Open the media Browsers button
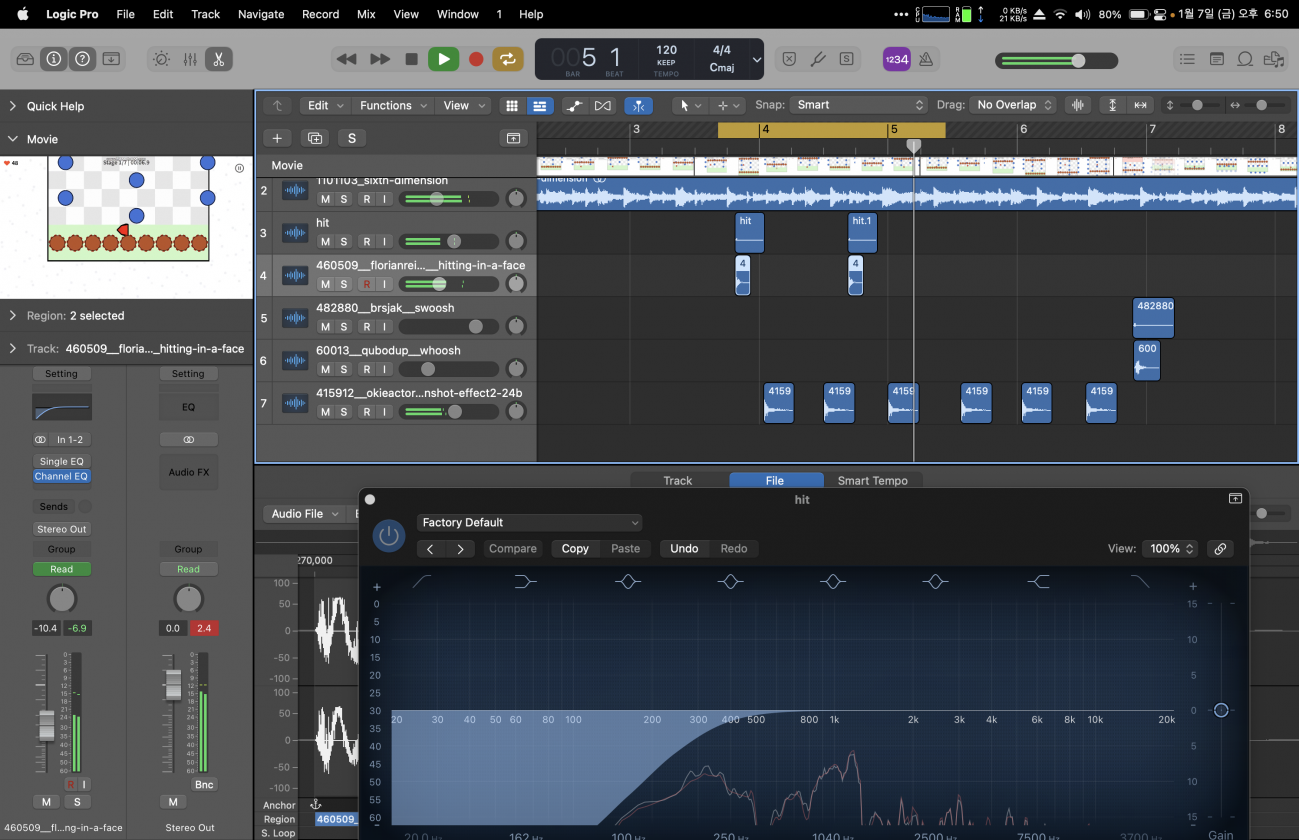 coord(1274,59)
